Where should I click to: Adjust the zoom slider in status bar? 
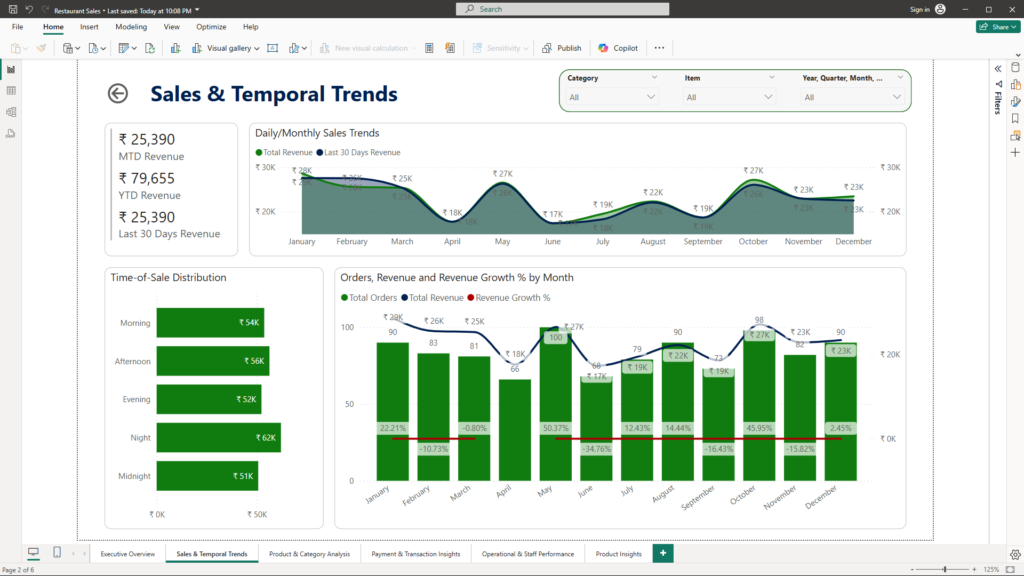pyautogui.click(x=944, y=569)
